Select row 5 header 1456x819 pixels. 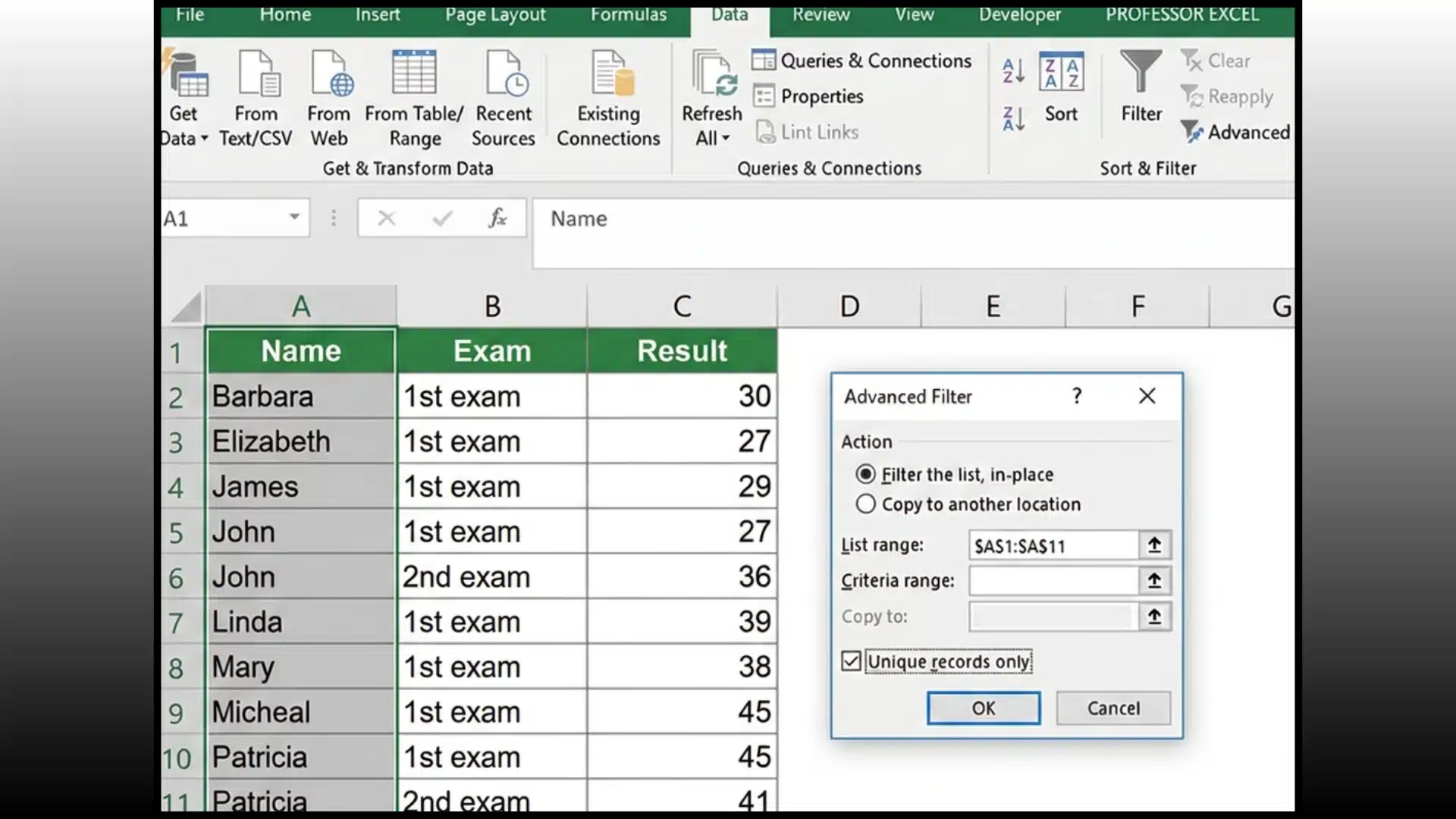182,532
